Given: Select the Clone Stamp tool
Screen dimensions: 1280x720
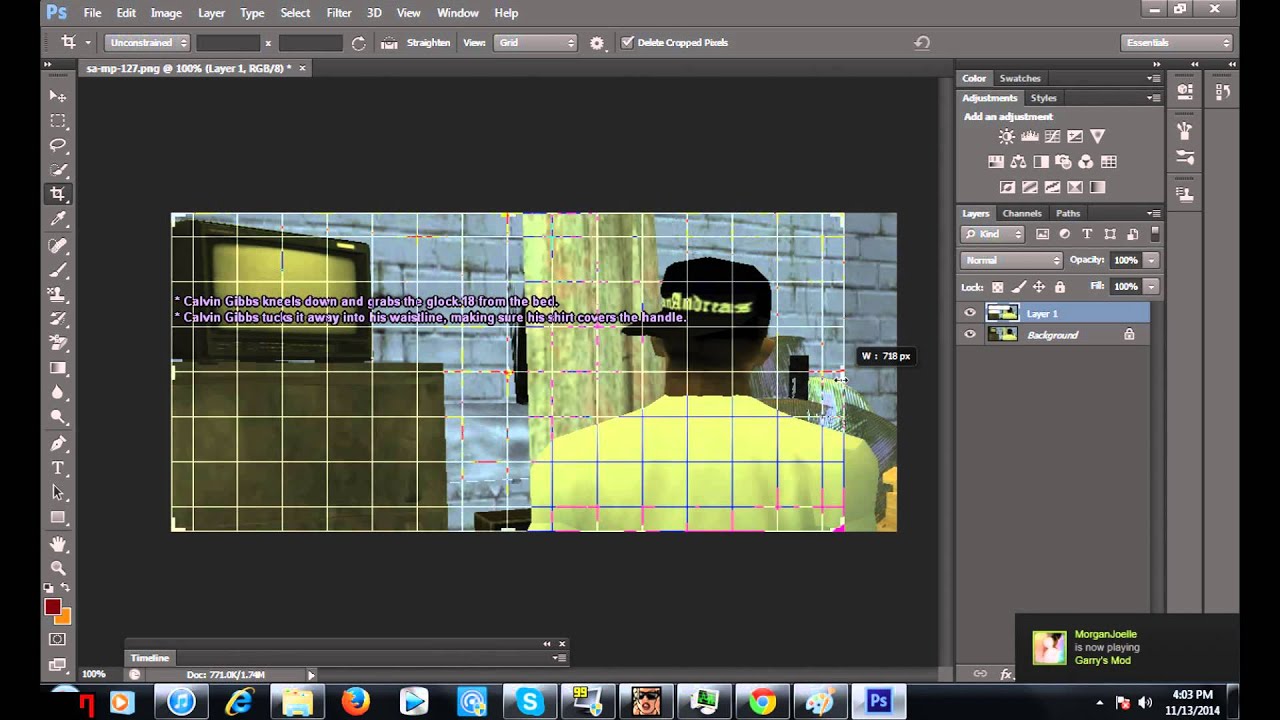Looking at the screenshot, I should point(58,294).
